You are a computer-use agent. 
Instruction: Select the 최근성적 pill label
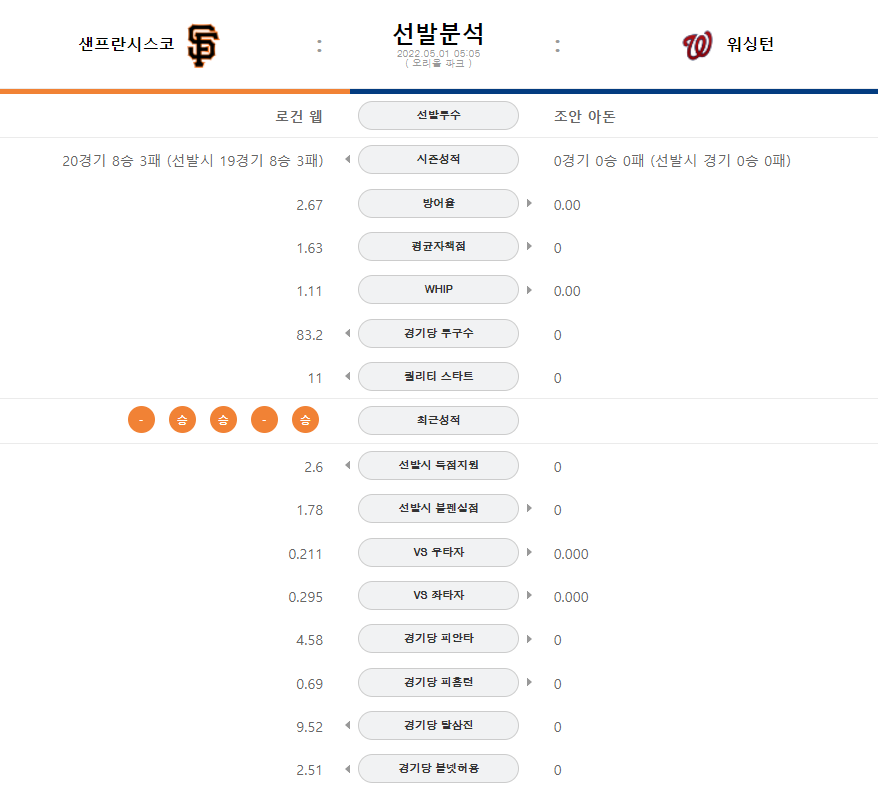click(438, 420)
